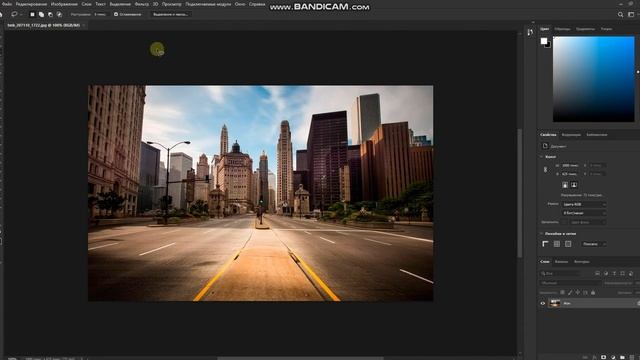640x360 pixels.
Task: Switch to the Свойства tab
Action: 548,135
